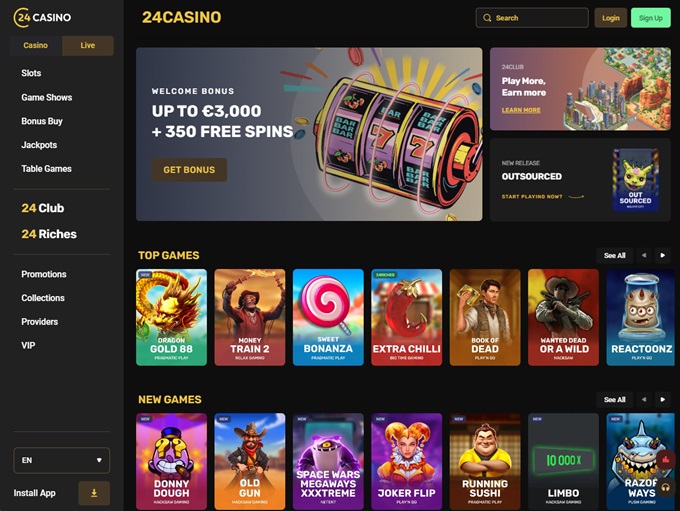Image resolution: width=680 pixels, height=511 pixels.
Task: Show previous New Games arrow
Action: pyautogui.click(x=644, y=400)
